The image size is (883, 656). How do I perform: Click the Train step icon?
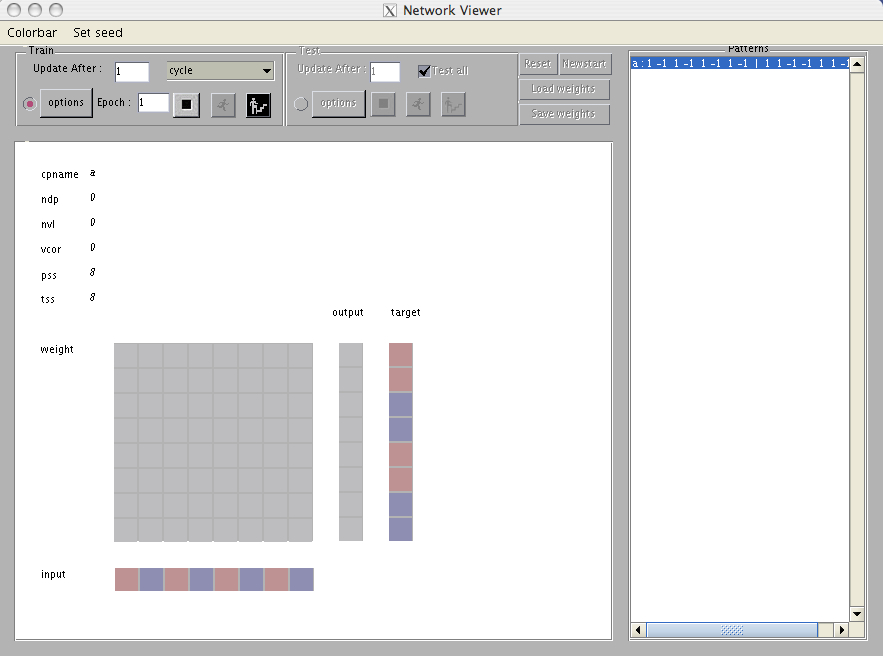tap(259, 104)
